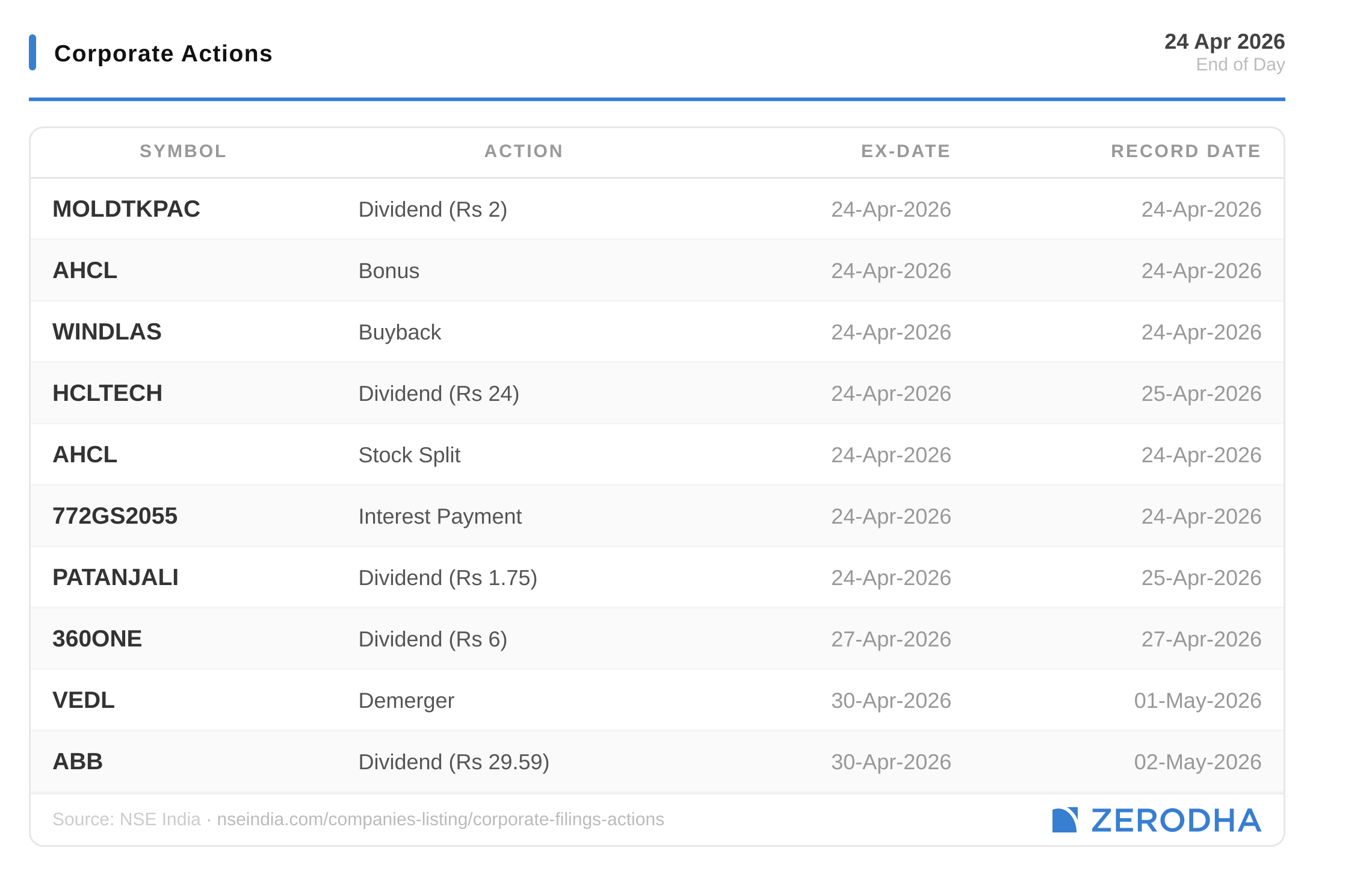Click the 24 Apr 2026 date label

tap(1224, 42)
